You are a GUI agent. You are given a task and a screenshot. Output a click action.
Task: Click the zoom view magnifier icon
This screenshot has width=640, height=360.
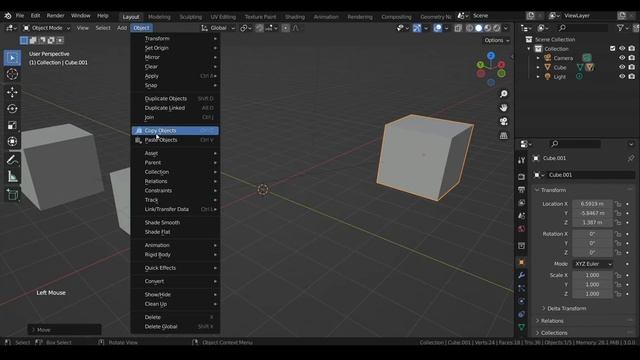[x=504, y=94]
